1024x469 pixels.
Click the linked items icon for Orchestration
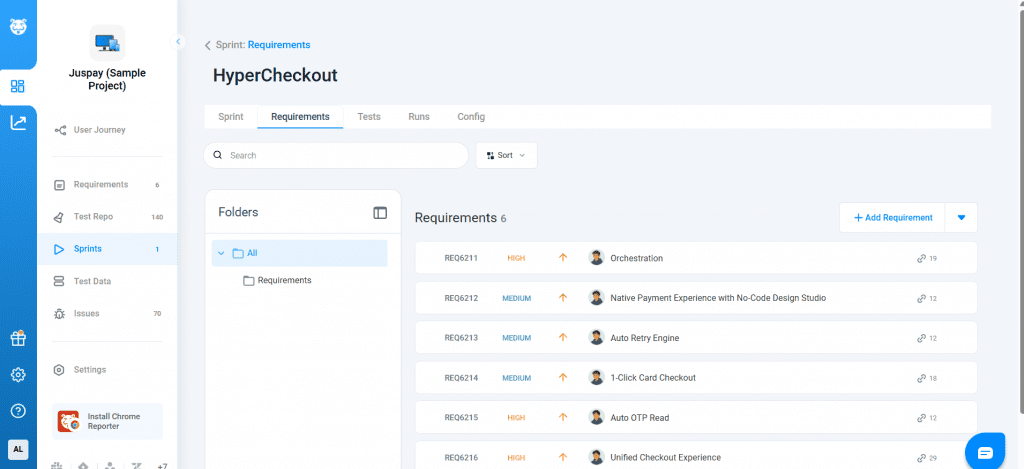[x=921, y=258]
